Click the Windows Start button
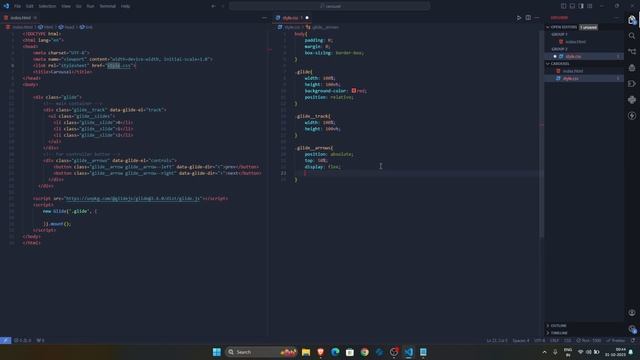640x360 pixels. click(217, 352)
